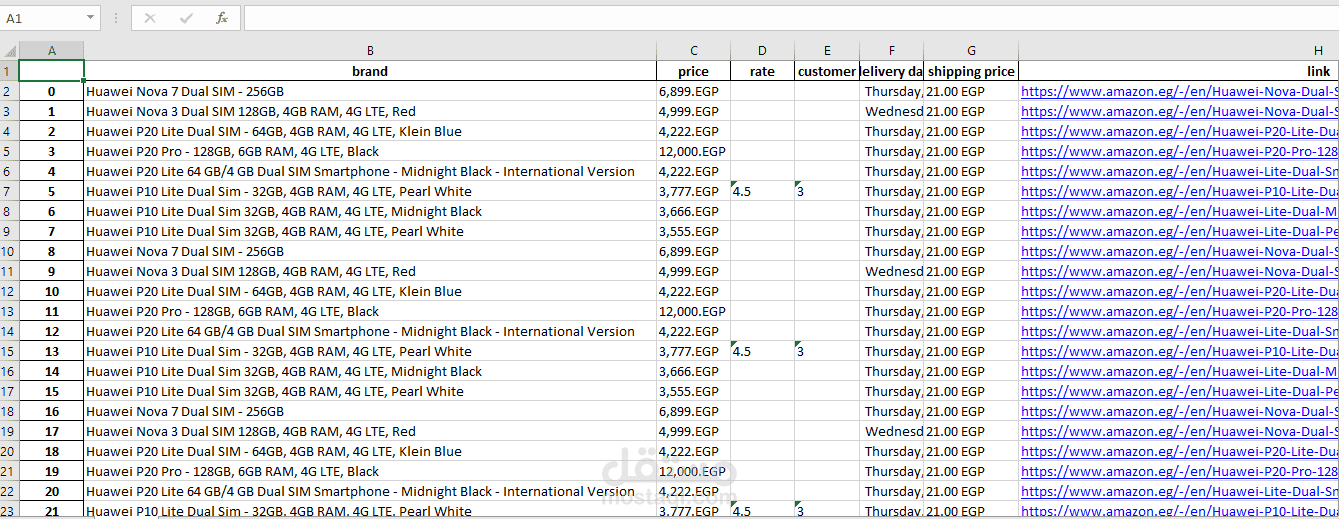Image resolution: width=1339 pixels, height=519 pixels.
Task: Click the 4.5 rate cell in row 7
Action: pos(762,191)
